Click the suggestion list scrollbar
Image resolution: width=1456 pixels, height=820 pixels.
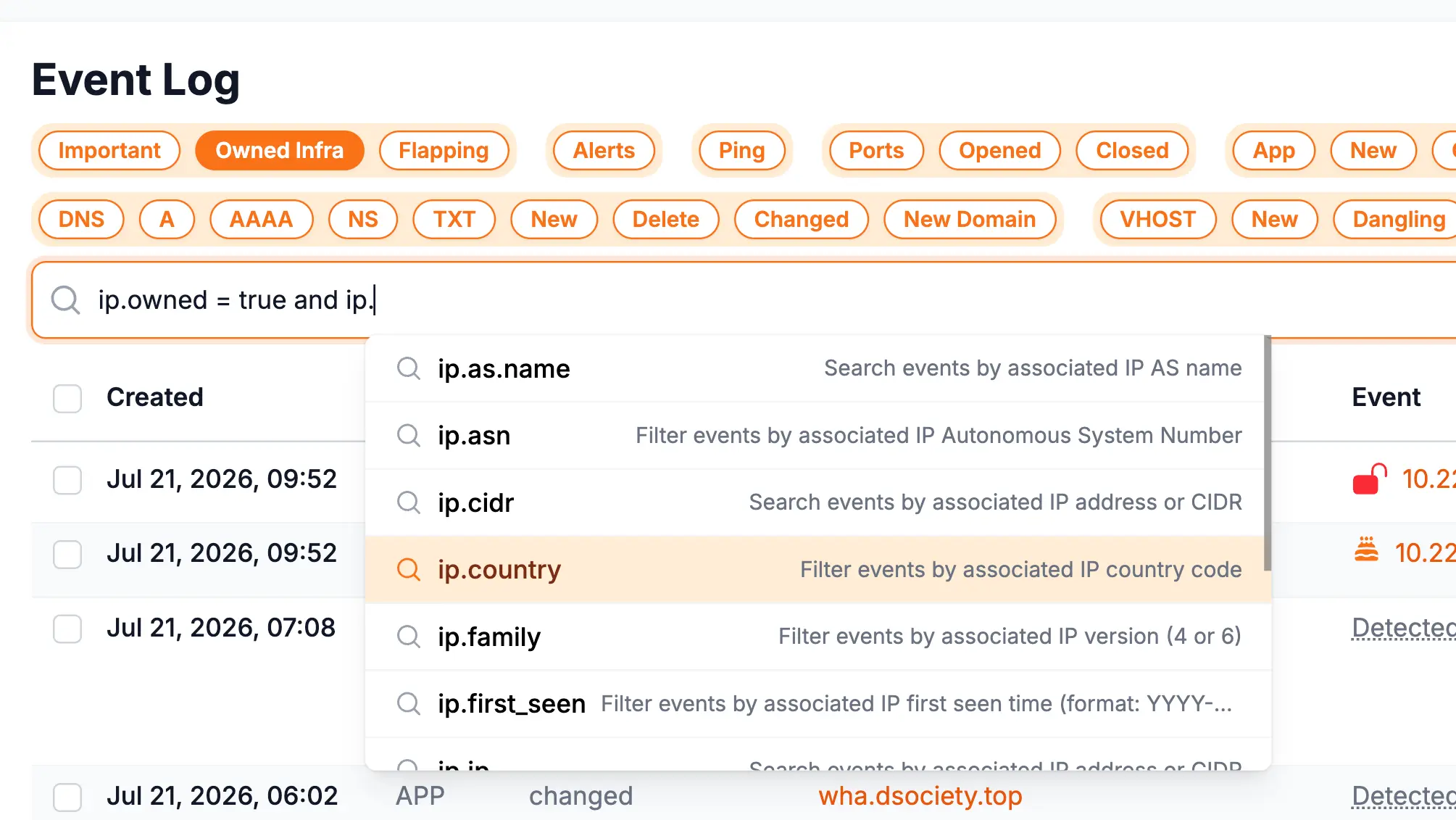tap(1268, 452)
